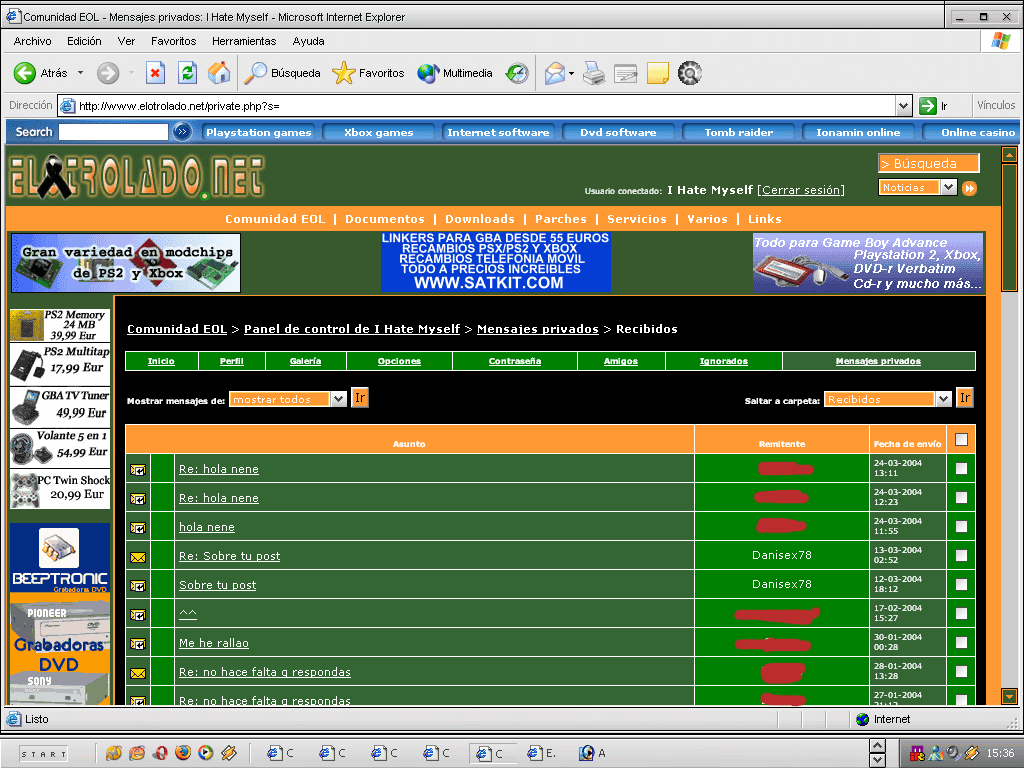Screen dimensions: 1024x768
Task: Click the address bar URL field
Action: 477,106
